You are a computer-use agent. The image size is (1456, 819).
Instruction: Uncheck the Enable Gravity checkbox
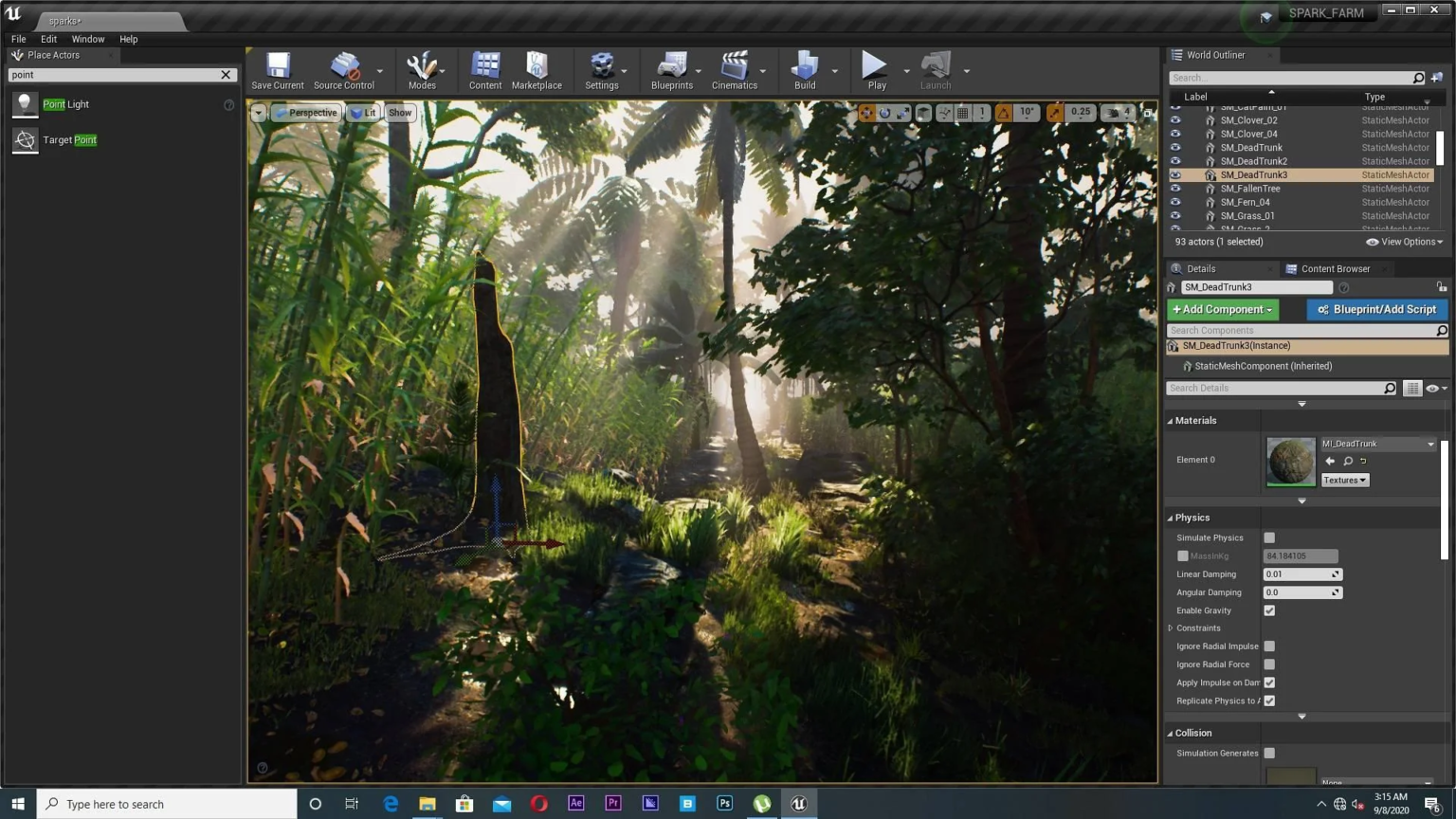[x=1269, y=610]
